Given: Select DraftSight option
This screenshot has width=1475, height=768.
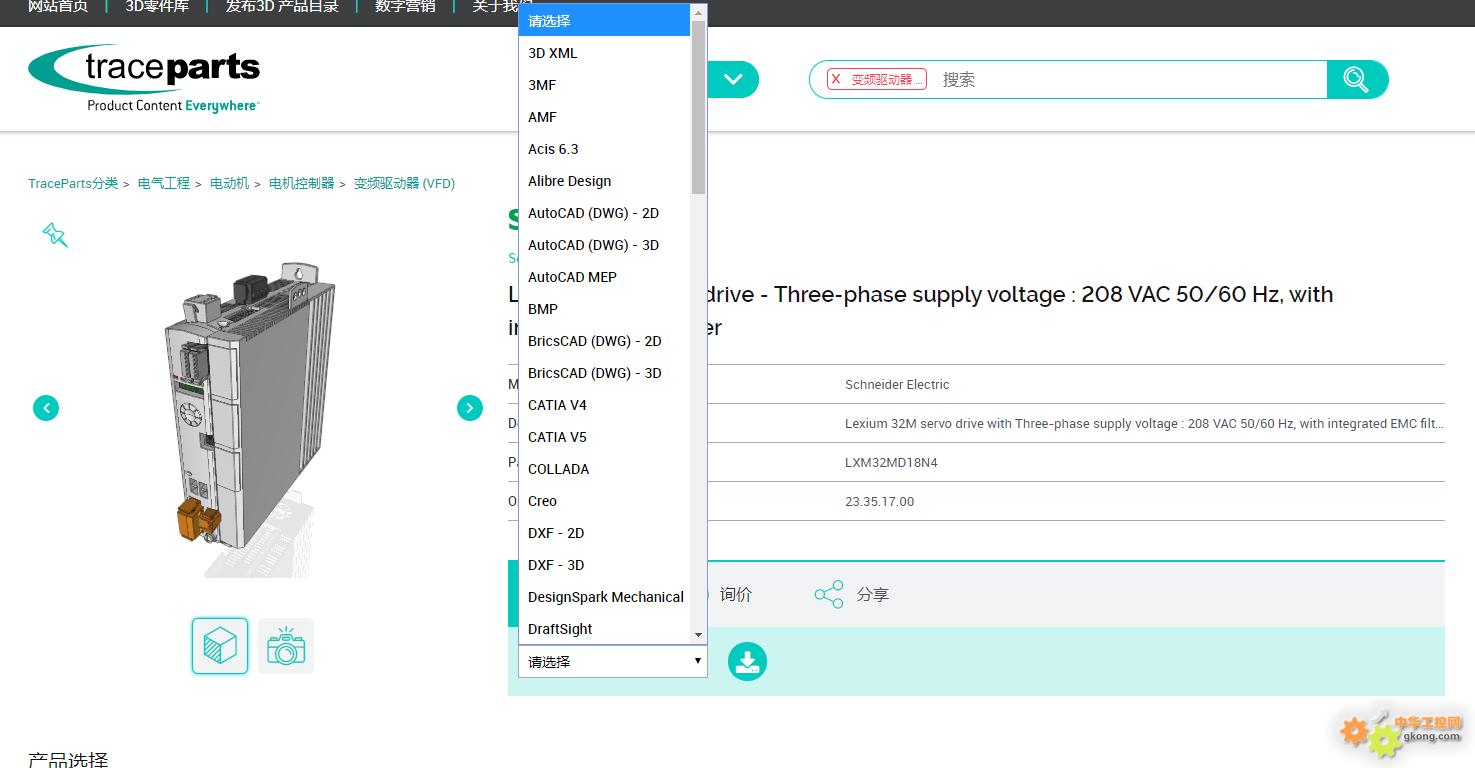Looking at the screenshot, I should 604,629.
